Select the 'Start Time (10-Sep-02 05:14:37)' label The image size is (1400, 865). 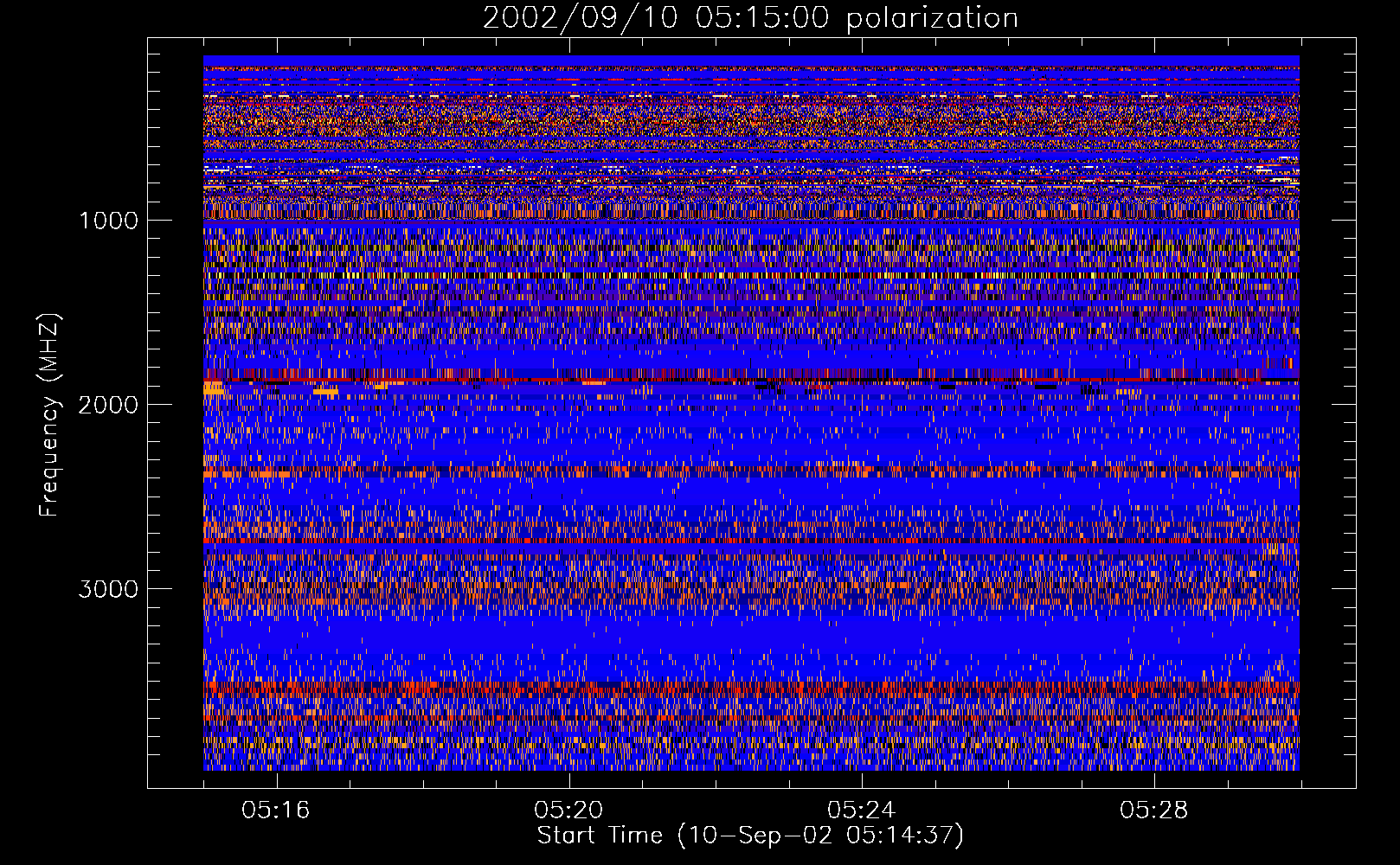coord(750,836)
